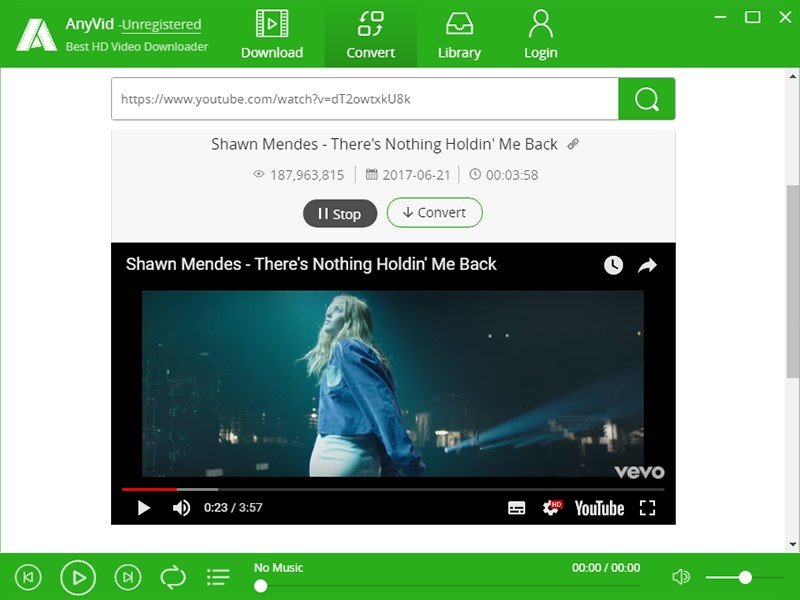
Task: Click the scrollbar down arrow
Action: (x=793, y=544)
